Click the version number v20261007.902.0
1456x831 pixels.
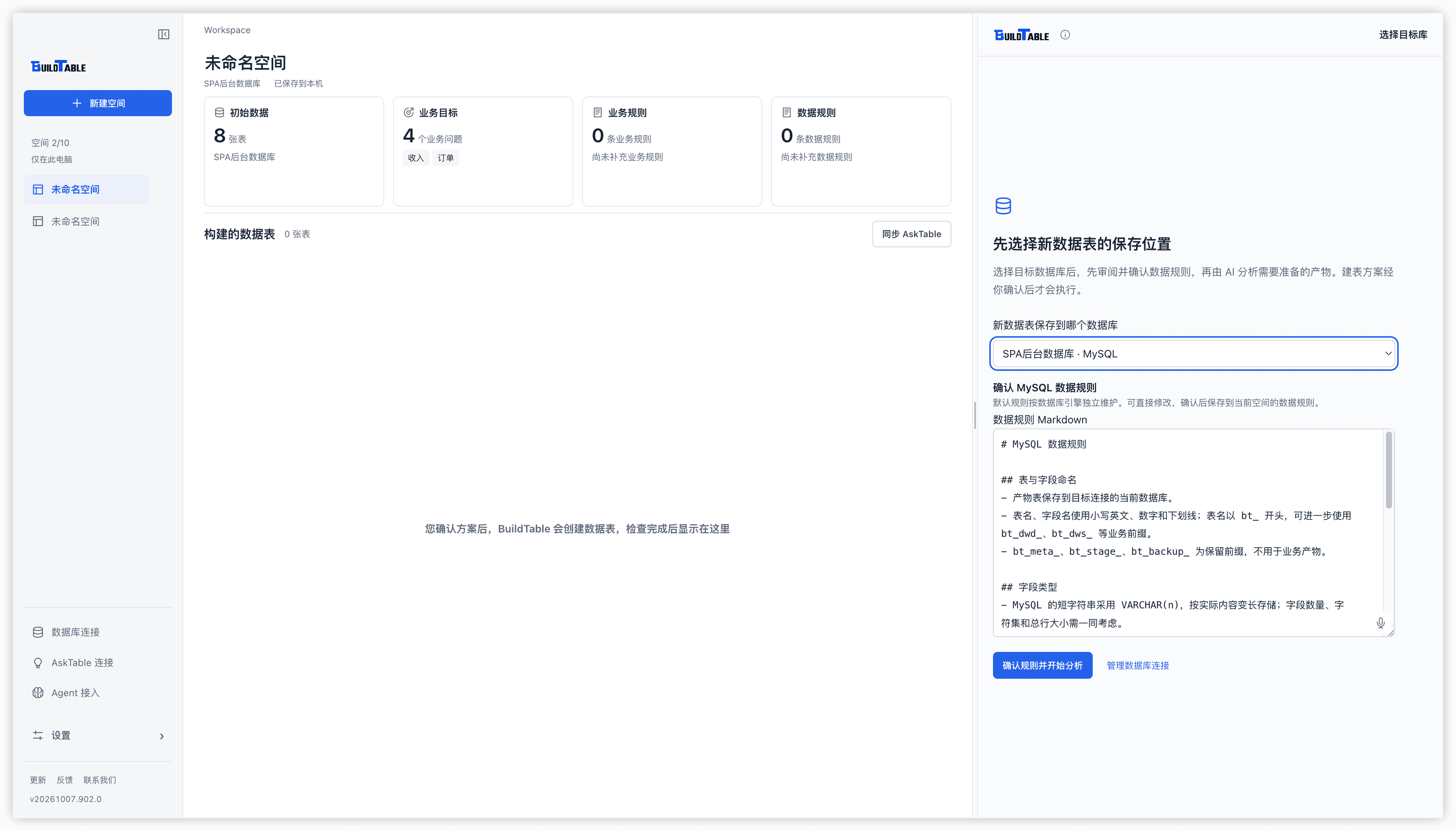click(x=66, y=800)
